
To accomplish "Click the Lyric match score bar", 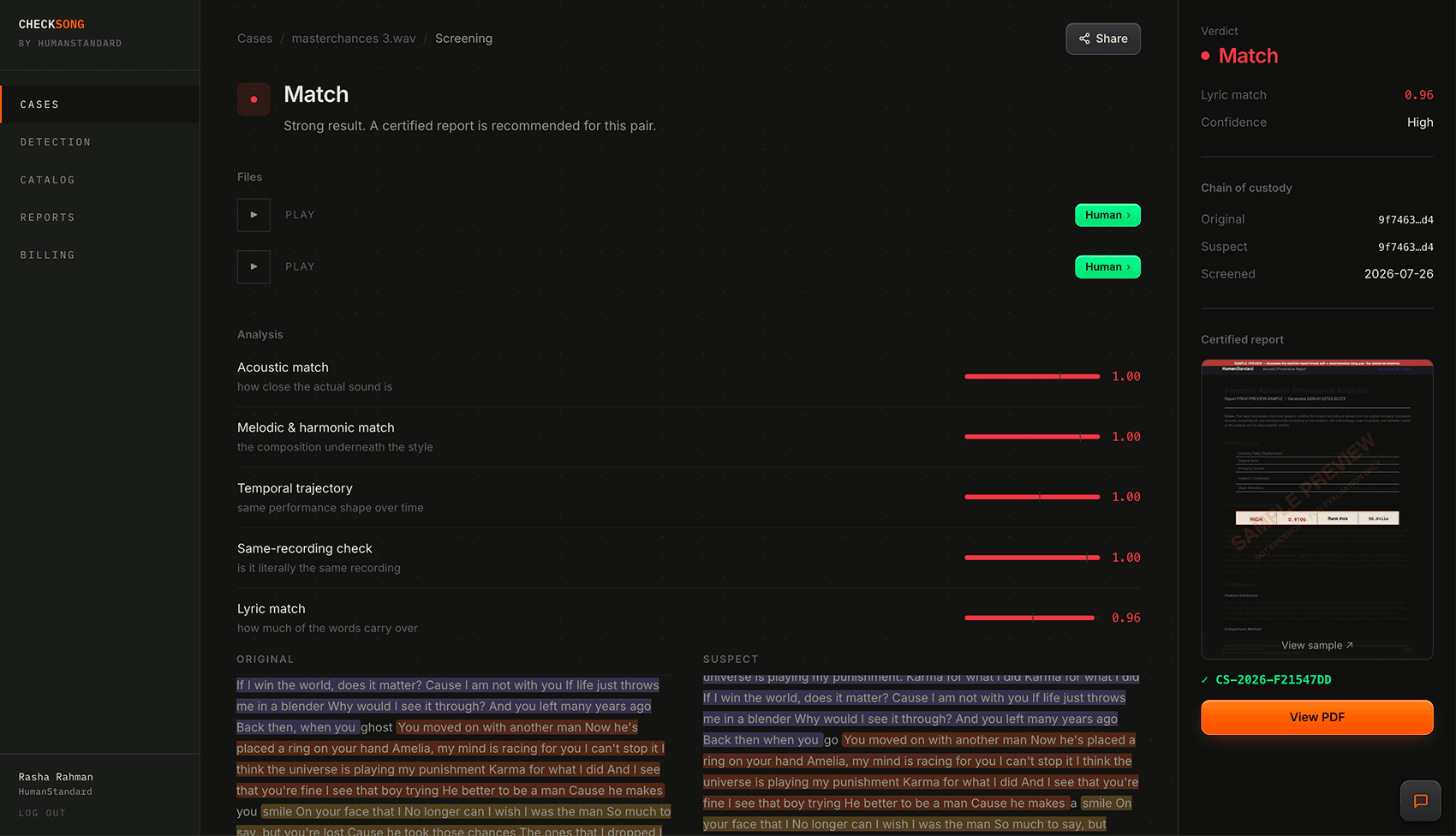I will click(1029, 618).
